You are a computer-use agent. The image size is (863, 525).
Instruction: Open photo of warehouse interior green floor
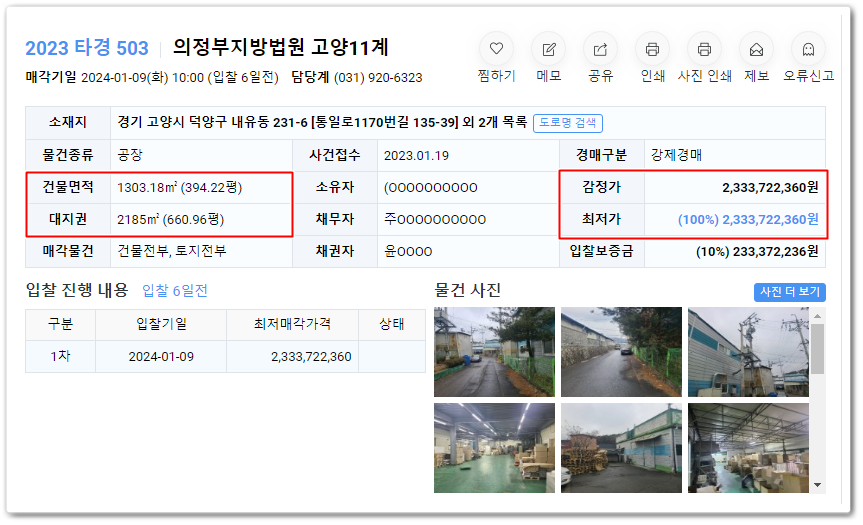pos(494,448)
